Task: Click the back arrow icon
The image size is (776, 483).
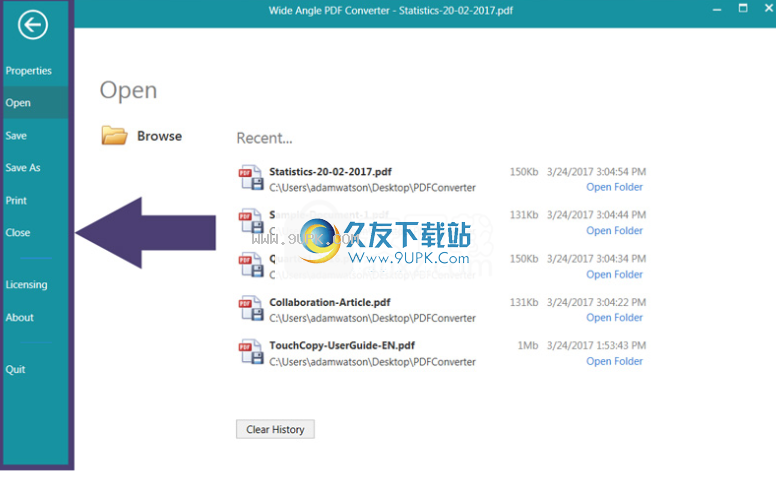Action: click(33, 24)
